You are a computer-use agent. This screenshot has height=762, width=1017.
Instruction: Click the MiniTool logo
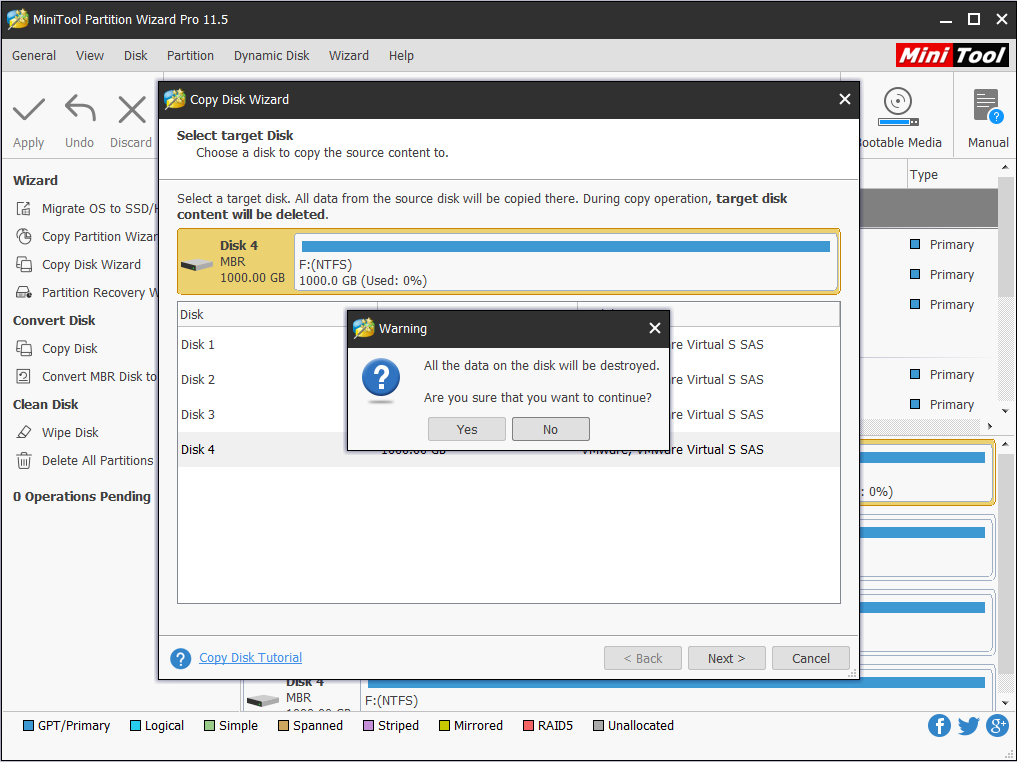pyautogui.click(x=952, y=55)
